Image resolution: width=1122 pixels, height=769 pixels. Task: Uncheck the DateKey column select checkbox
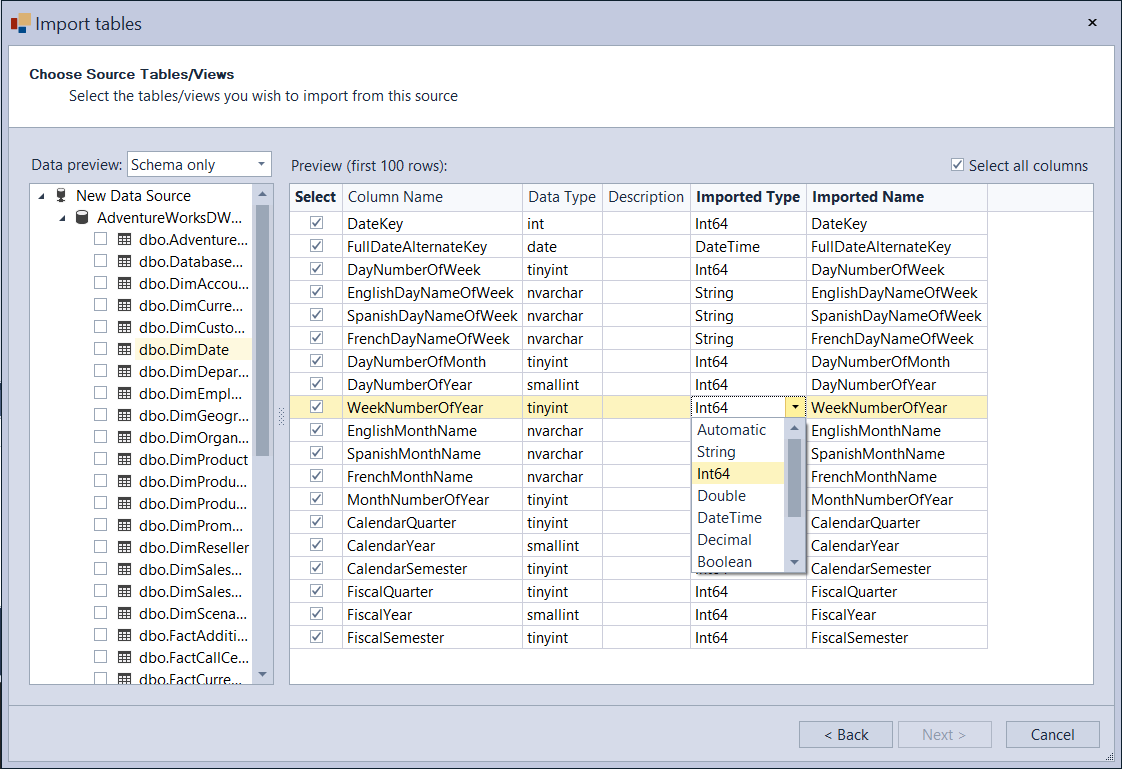(x=316, y=224)
